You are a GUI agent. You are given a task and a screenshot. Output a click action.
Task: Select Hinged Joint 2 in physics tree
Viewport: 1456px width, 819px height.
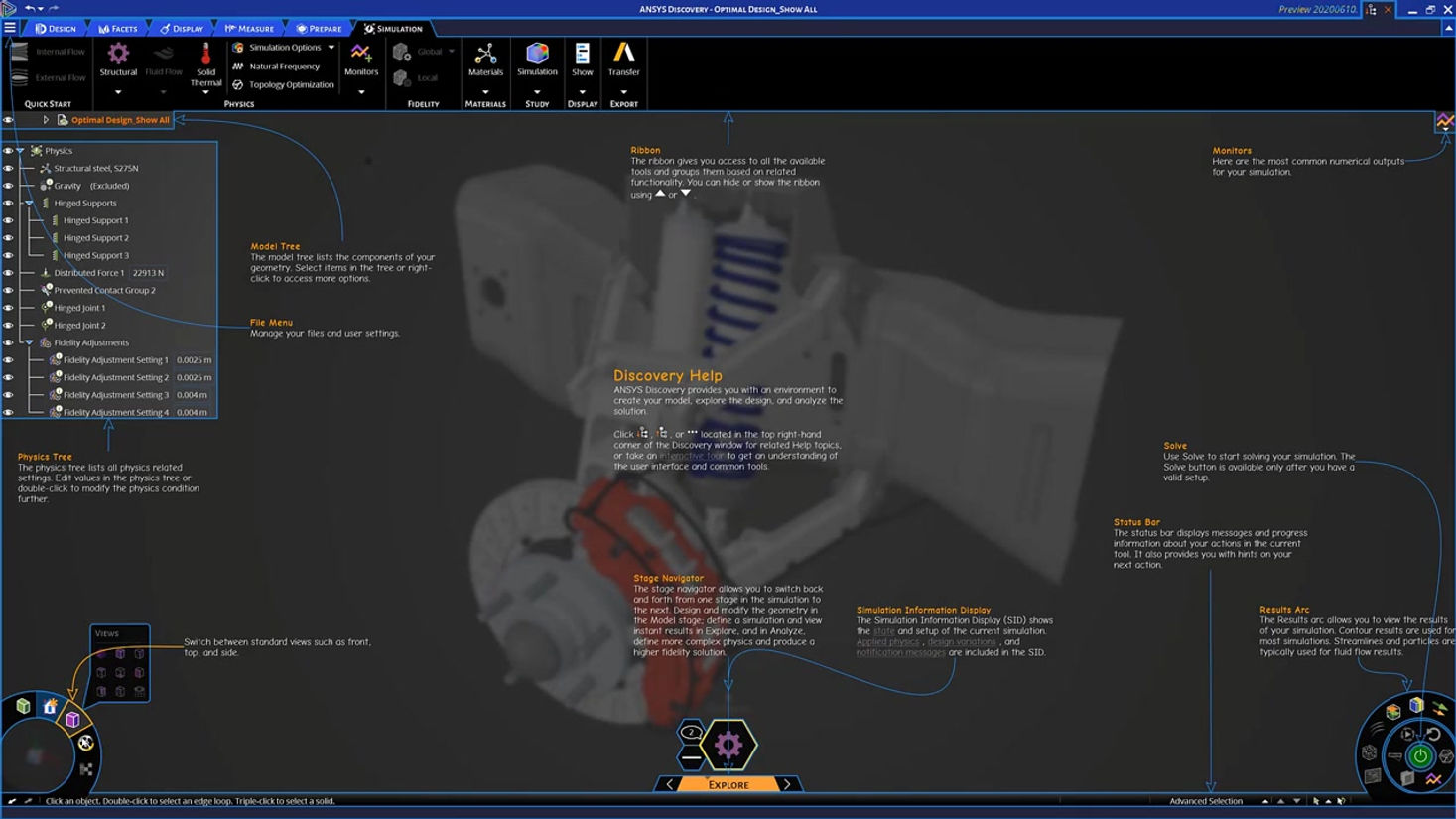79,326
